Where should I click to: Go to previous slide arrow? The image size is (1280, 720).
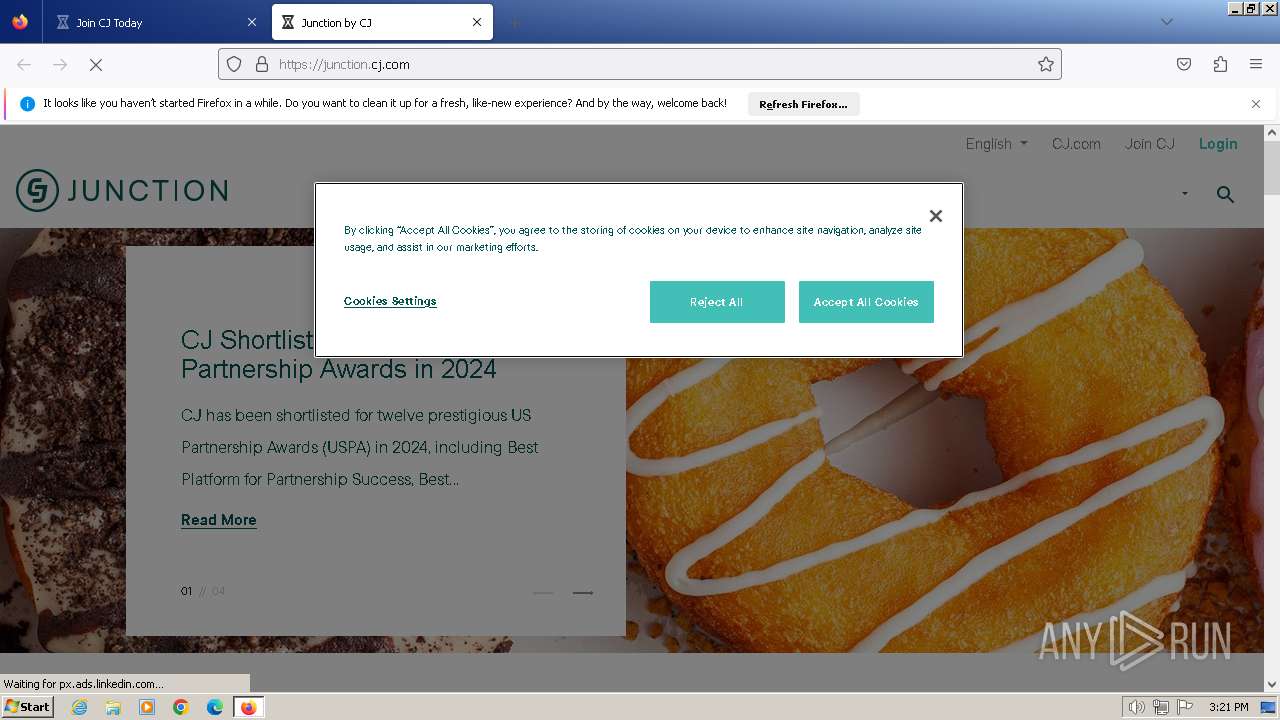[x=543, y=593]
